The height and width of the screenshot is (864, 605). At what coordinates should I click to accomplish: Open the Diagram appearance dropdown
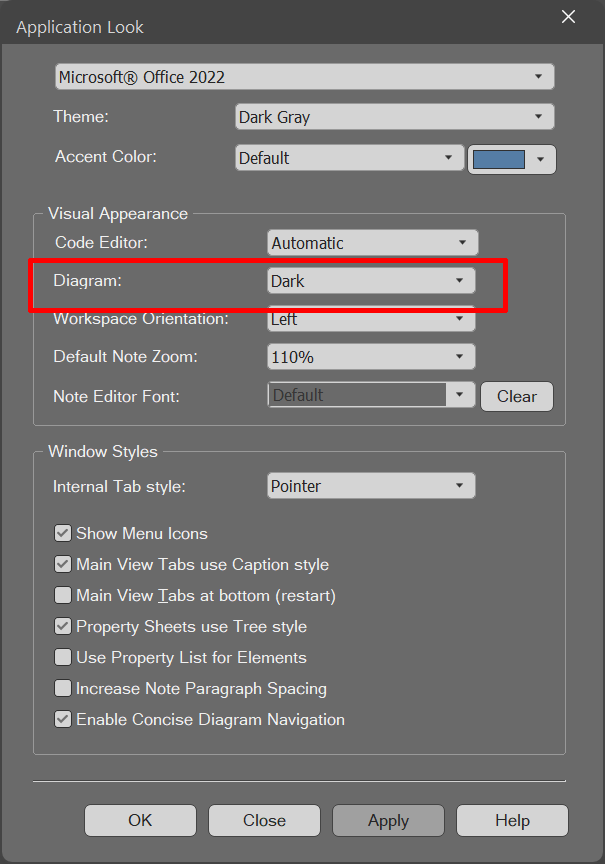click(371, 282)
